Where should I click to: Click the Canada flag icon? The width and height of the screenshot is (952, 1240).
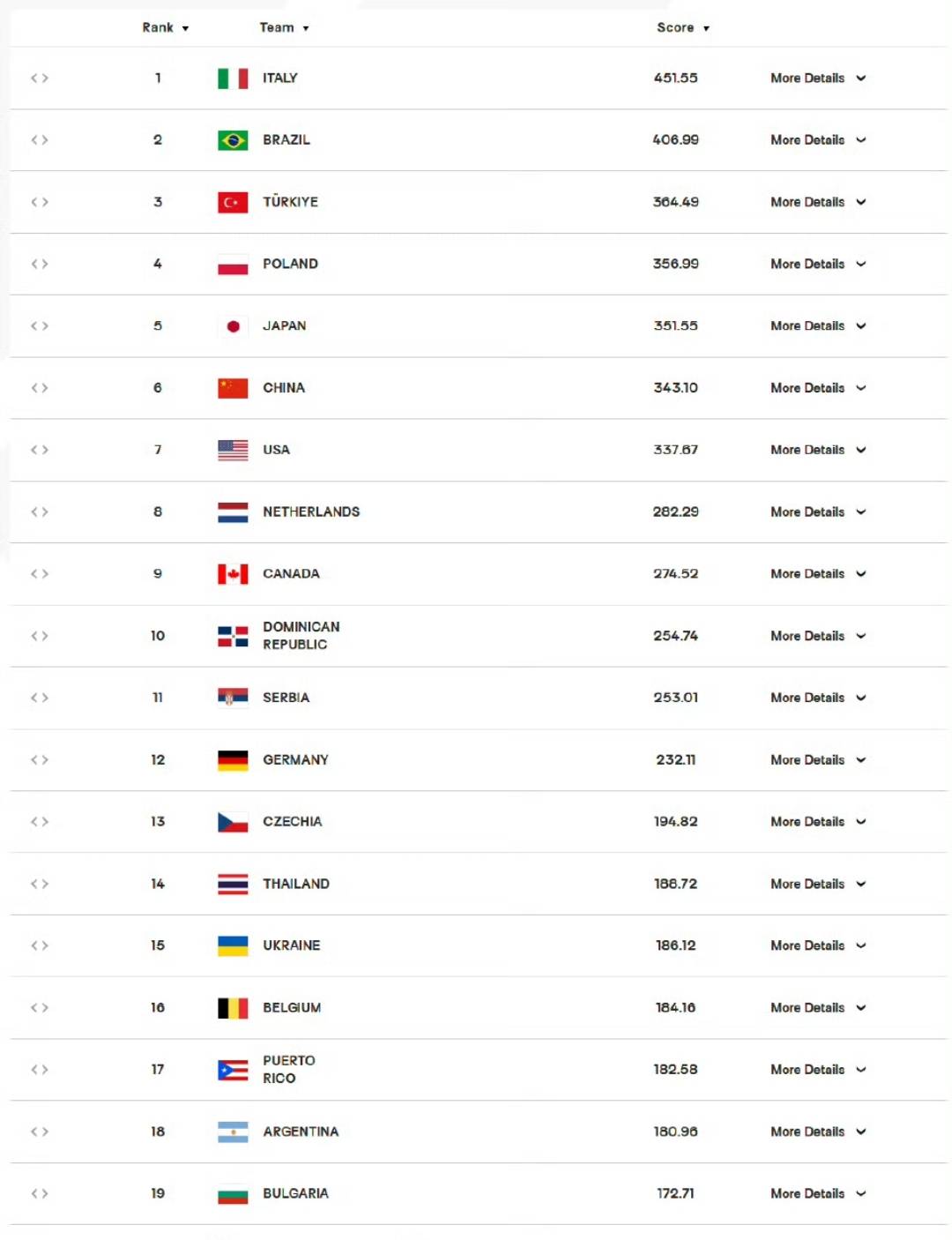coord(233,574)
